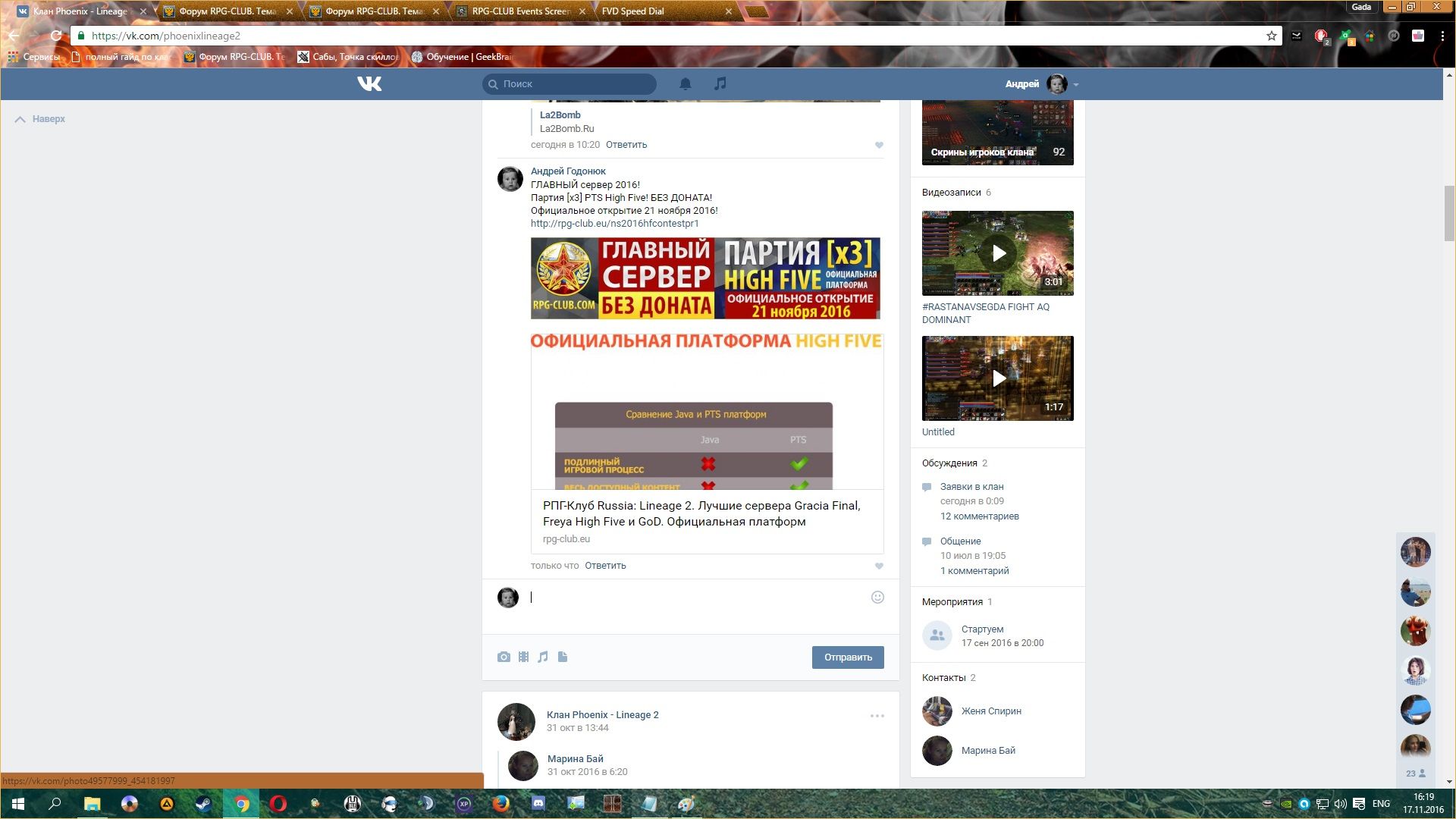Play the Untitled video

[998, 378]
